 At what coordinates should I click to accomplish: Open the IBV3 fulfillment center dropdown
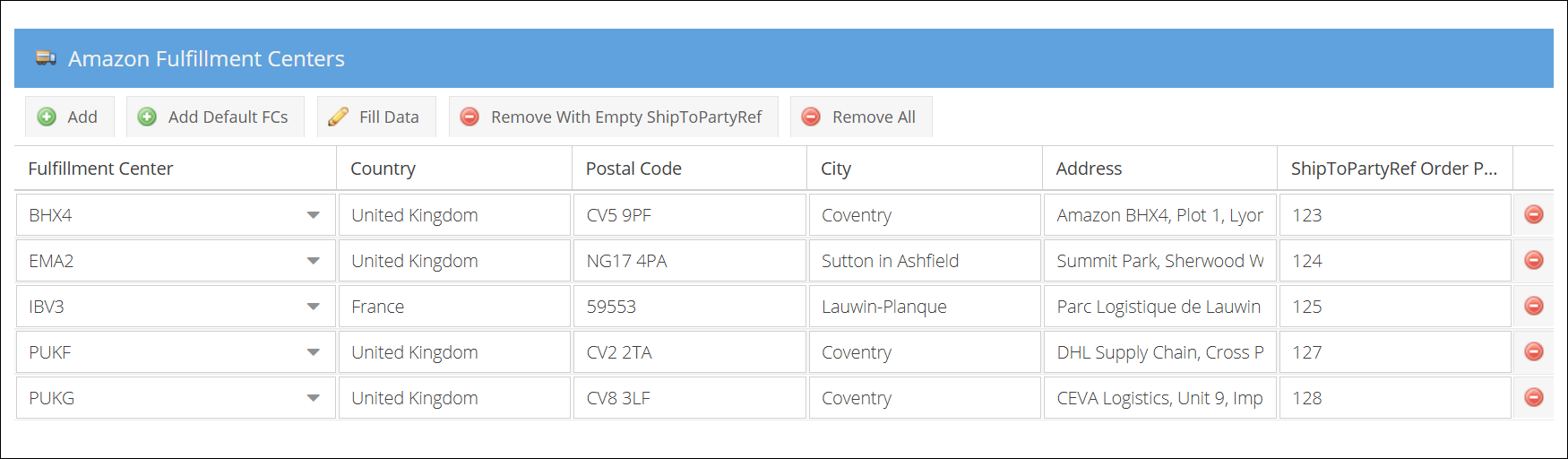(x=313, y=307)
